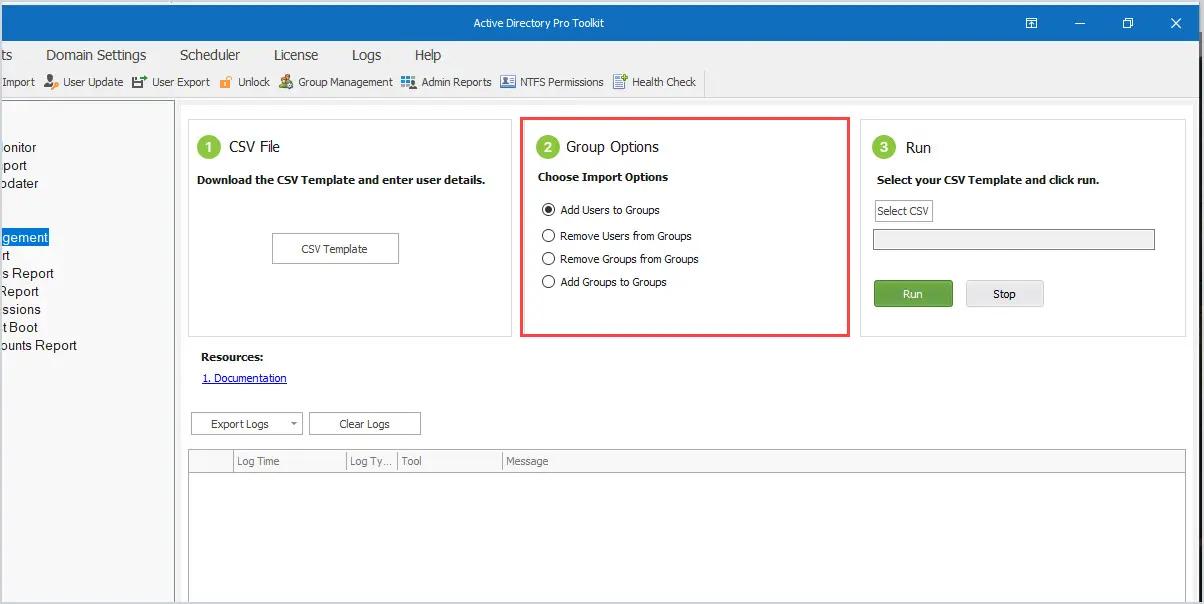Open the sidebar item ending in 'ounts Report'

point(38,345)
